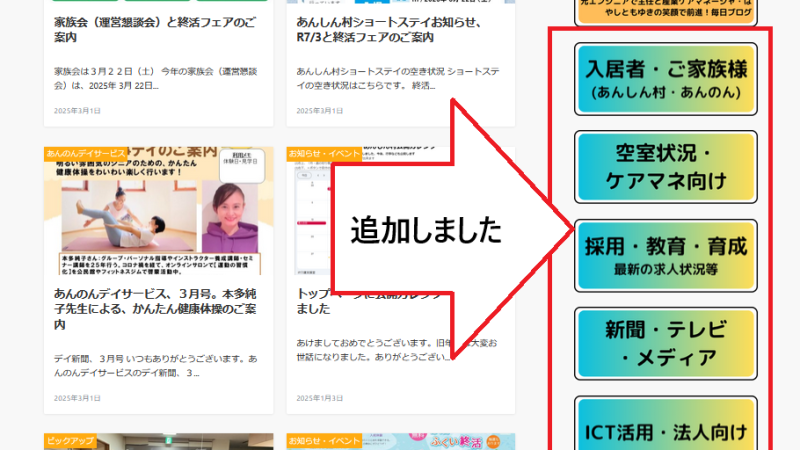Open article 家族会（運営懇談会）と終活フェアのご案内

[155, 30]
